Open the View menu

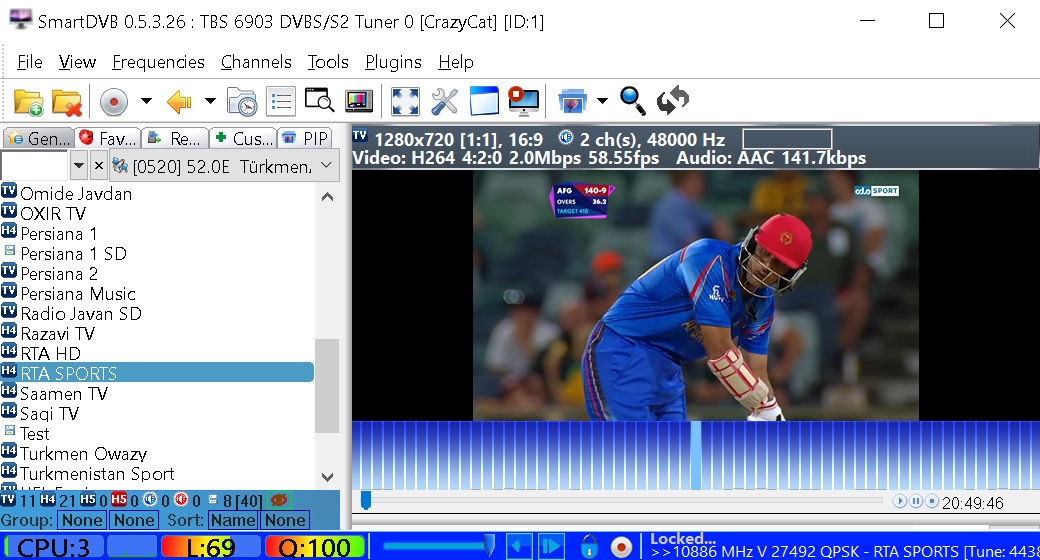click(77, 62)
